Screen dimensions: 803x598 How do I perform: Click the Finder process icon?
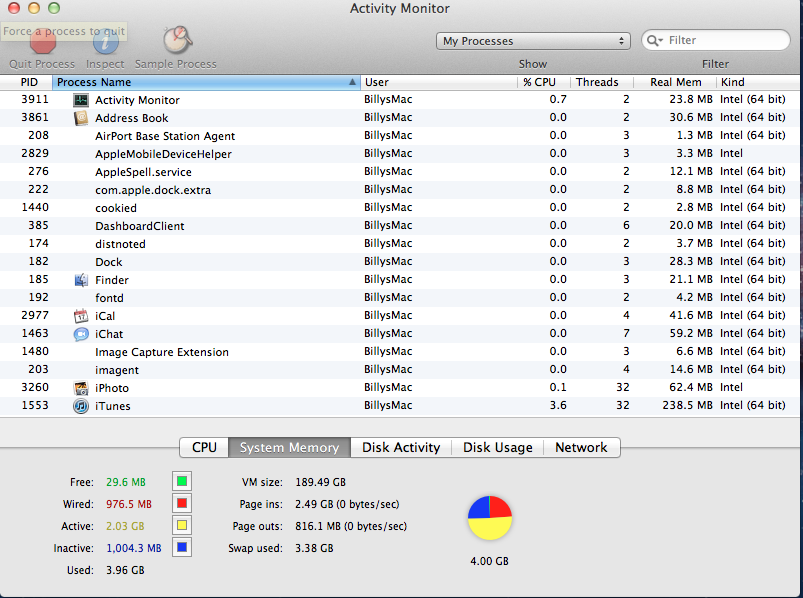(81, 280)
